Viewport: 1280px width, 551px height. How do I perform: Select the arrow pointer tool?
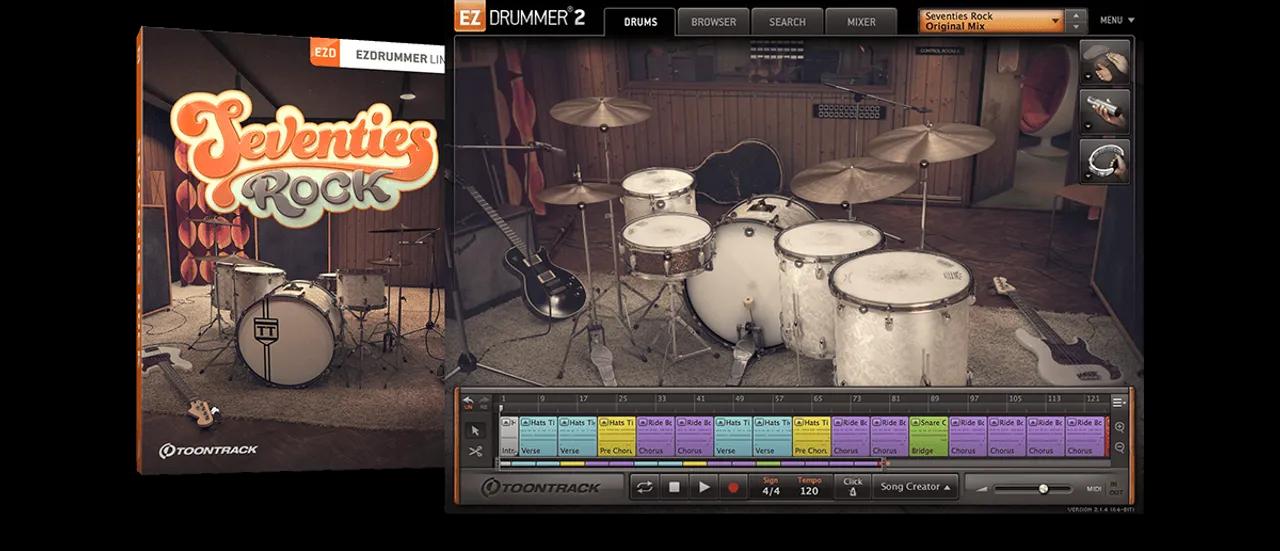click(x=475, y=430)
